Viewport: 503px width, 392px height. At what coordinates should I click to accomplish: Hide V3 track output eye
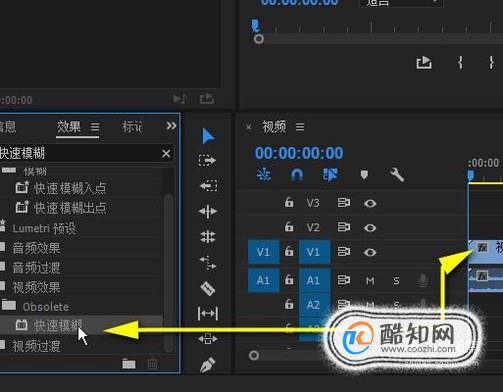pyautogui.click(x=370, y=203)
